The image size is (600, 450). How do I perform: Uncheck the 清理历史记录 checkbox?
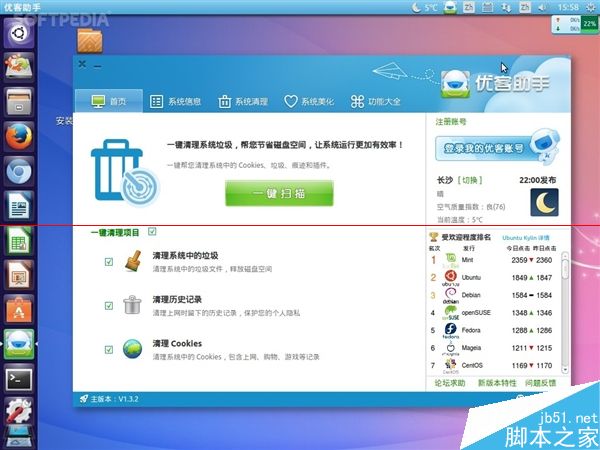pos(109,306)
